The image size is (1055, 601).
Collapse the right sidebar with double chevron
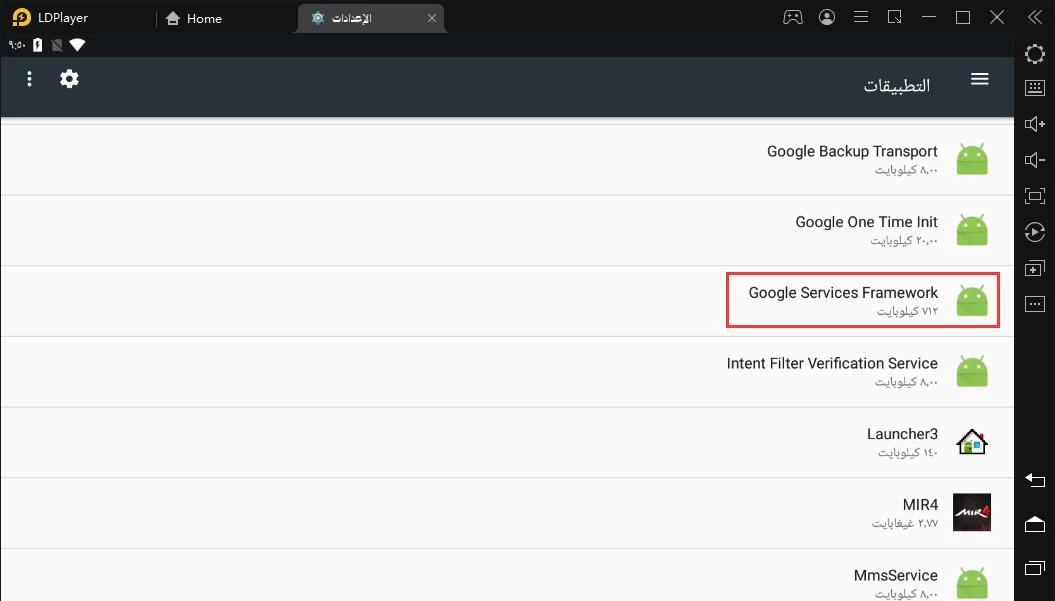tap(1035, 17)
